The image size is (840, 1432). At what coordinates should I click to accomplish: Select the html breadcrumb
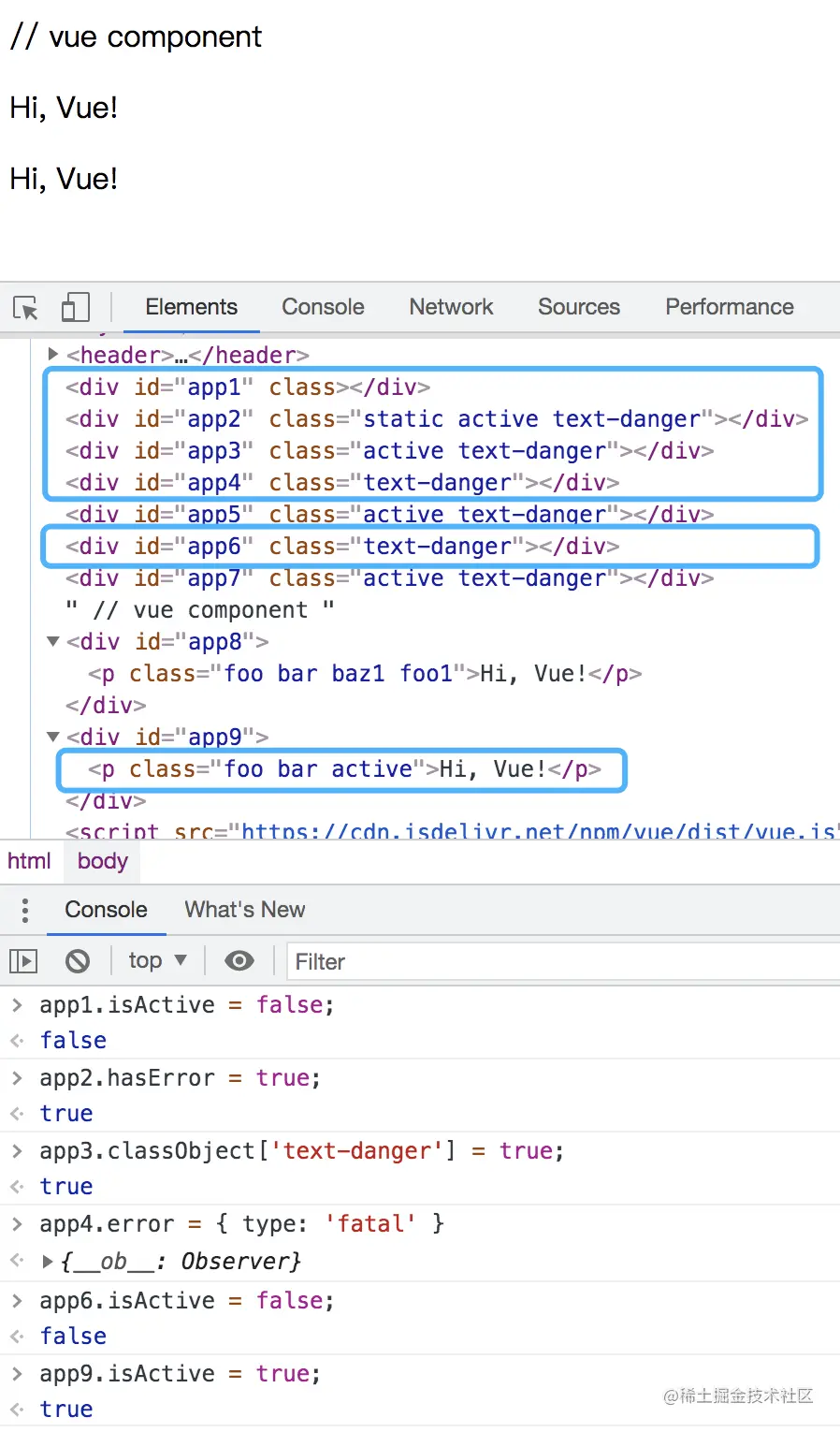coord(29,861)
